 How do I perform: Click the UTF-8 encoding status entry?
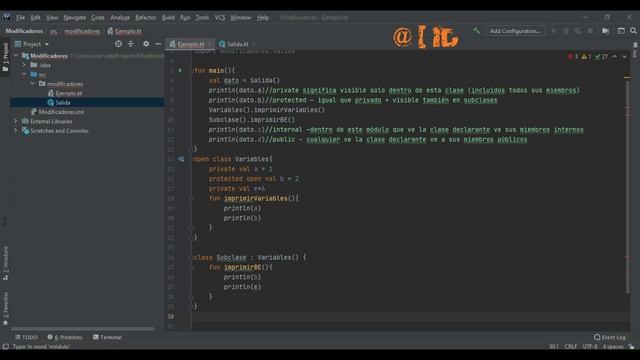pyautogui.click(x=590, y=347)
